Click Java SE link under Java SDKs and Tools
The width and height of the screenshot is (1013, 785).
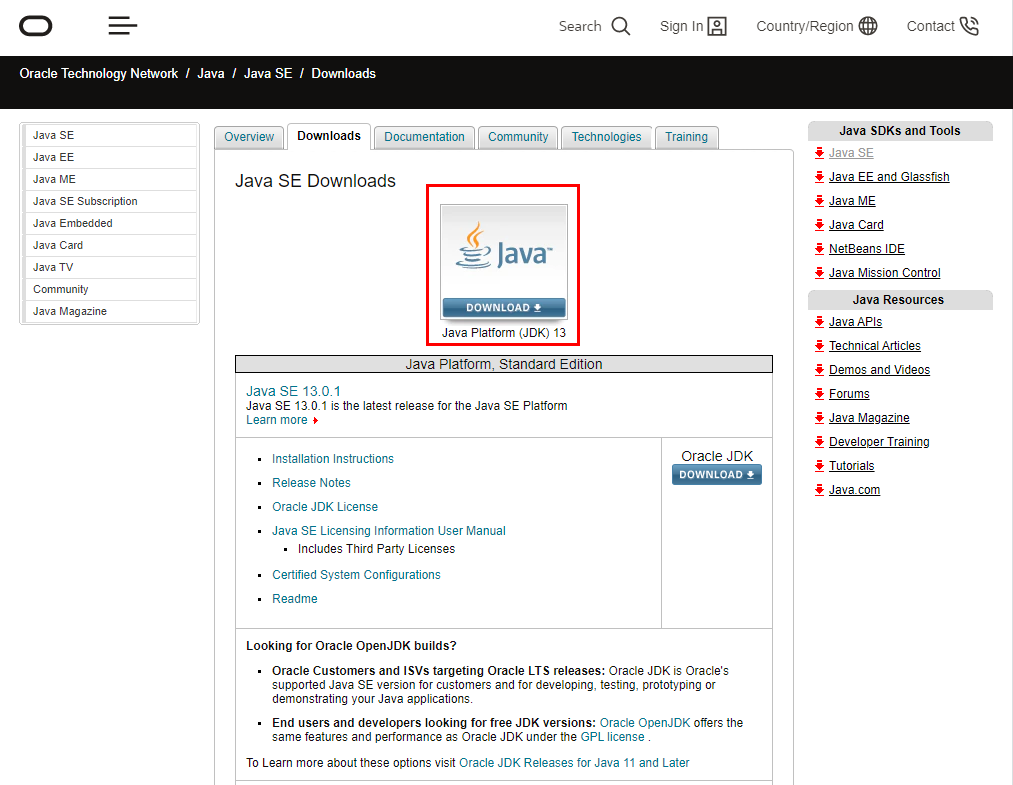[x=851, y=153]
